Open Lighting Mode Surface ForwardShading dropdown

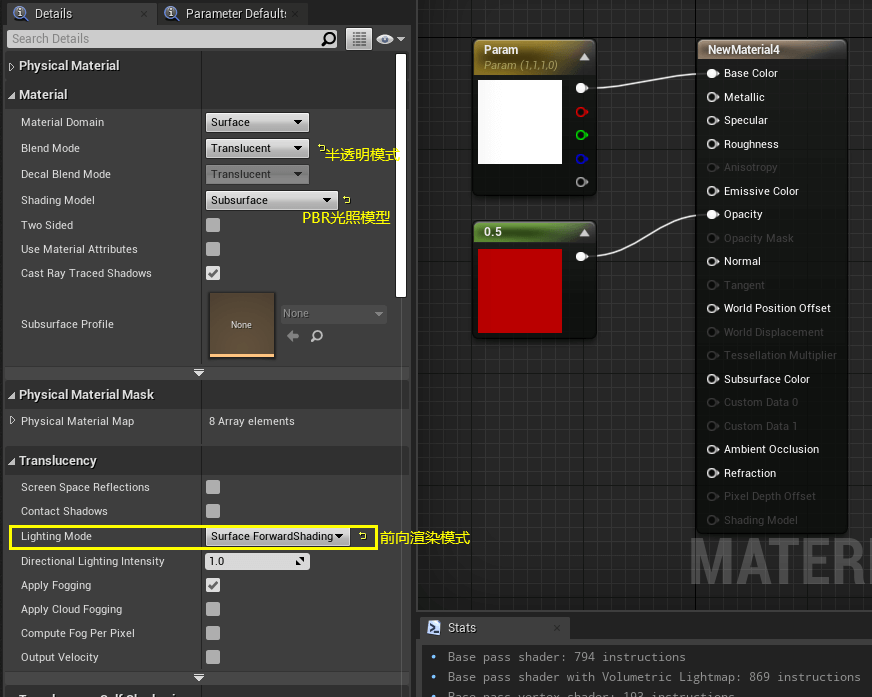click(278, 536)
